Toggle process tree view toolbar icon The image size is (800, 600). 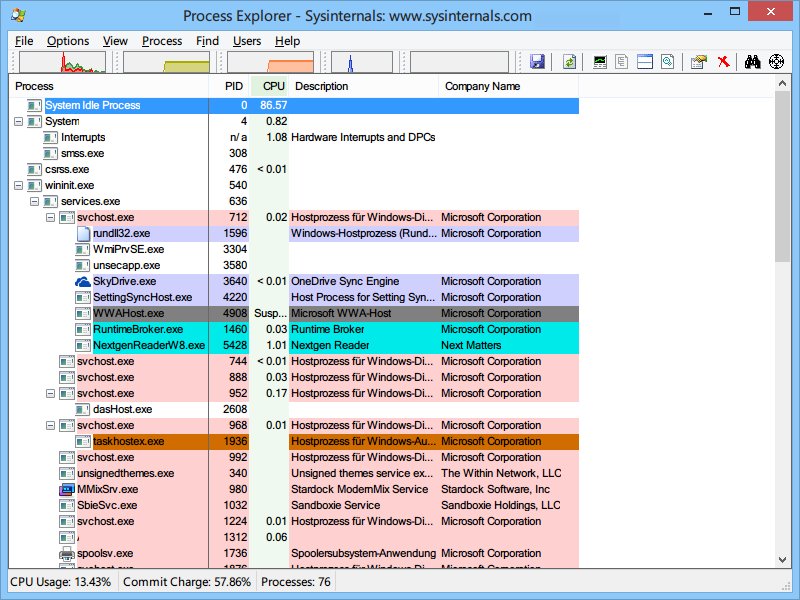point(621,62)
